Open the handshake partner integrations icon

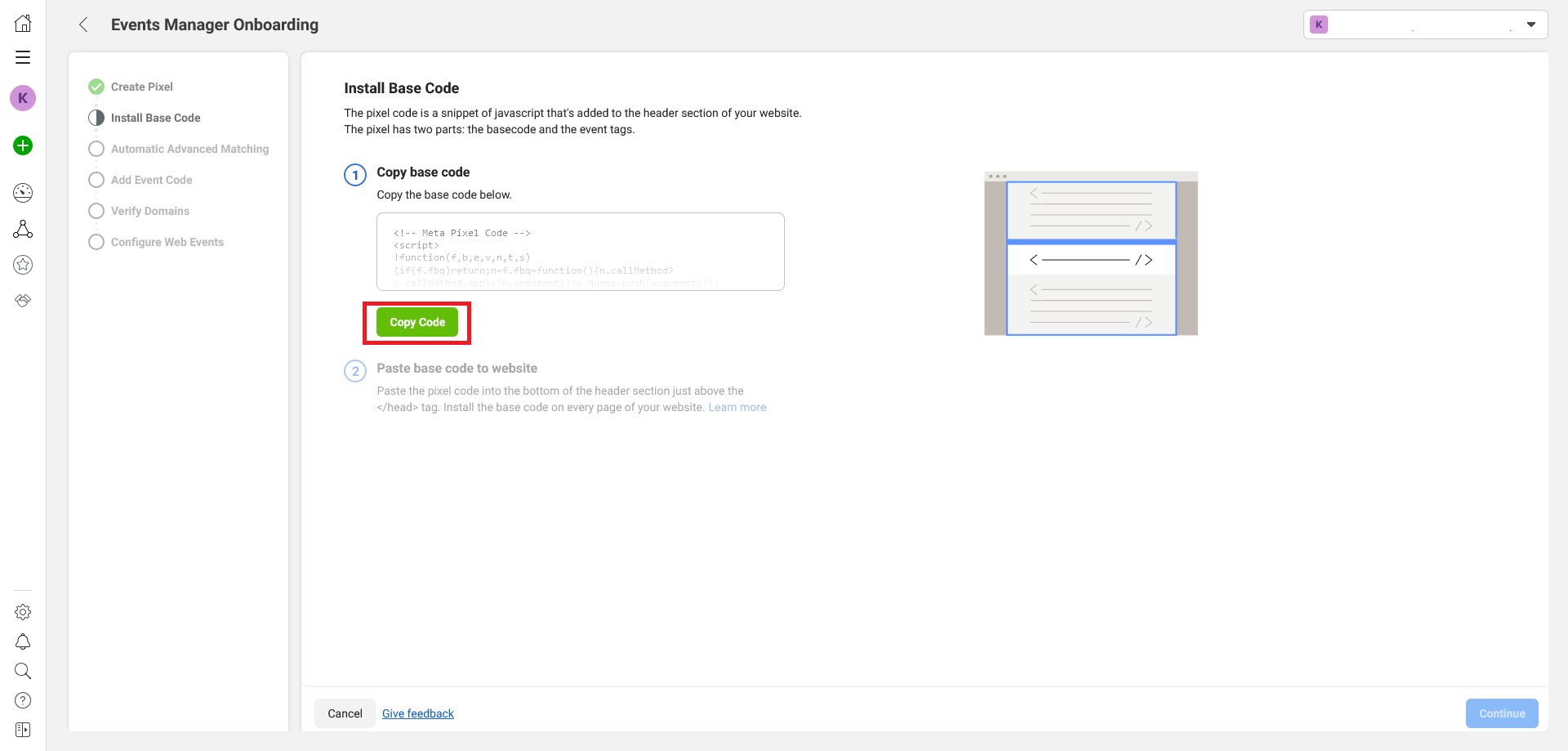tap(23, 301)
